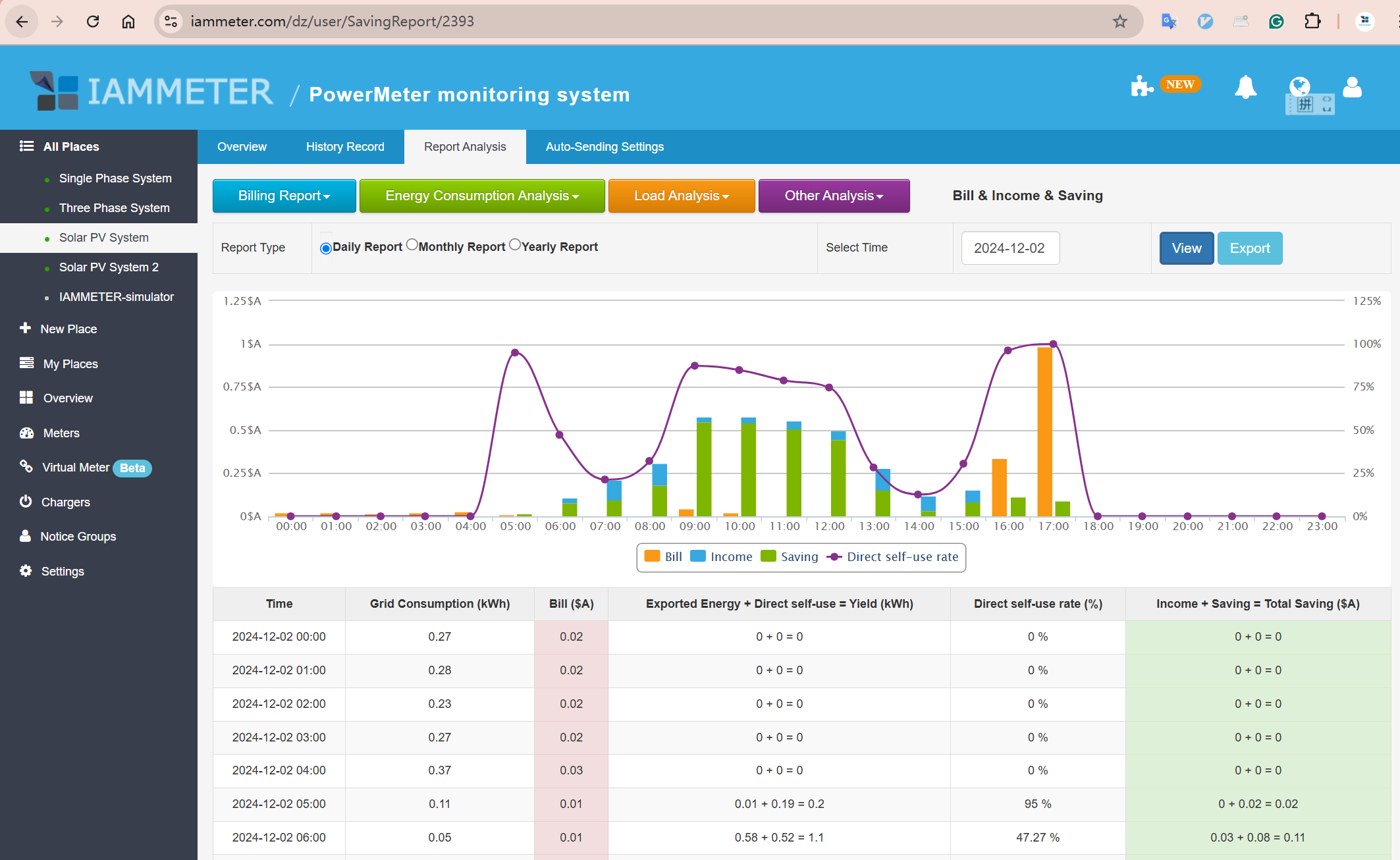Screen dimensions: 1400x860
Task: Expand the Energy Consumption Analysis dropdown
Action: pos(482,196)
